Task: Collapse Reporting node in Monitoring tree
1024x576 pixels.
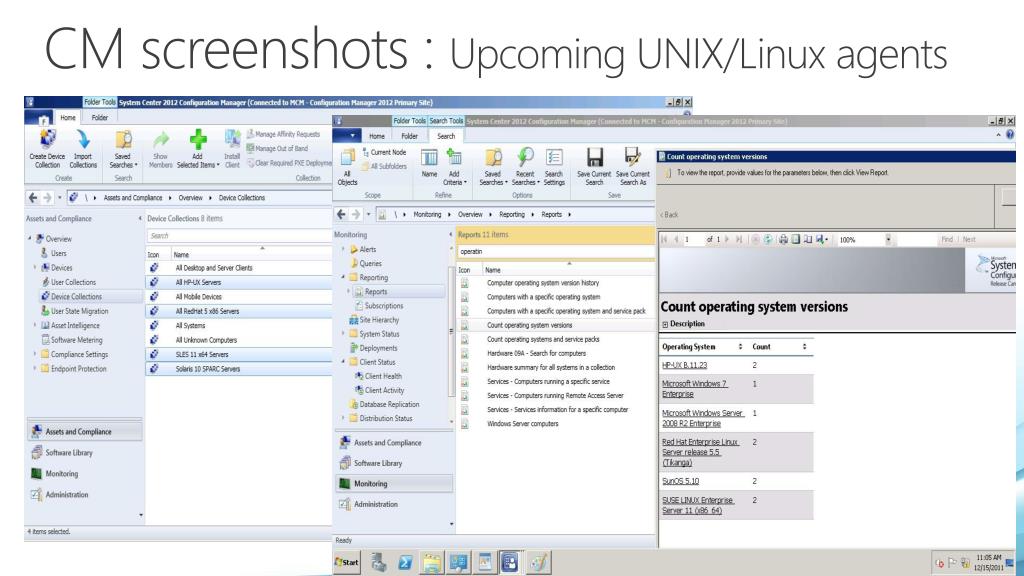Action: pyautogui.click(x=344, y=278)
